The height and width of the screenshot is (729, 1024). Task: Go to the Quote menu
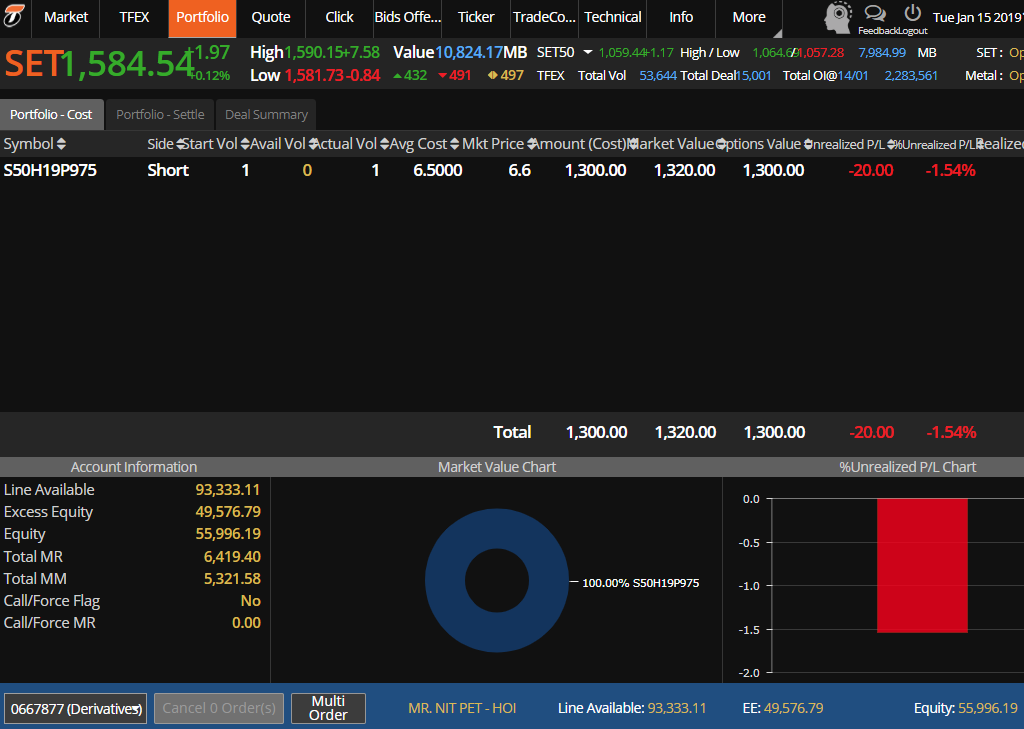pos(271,17)
